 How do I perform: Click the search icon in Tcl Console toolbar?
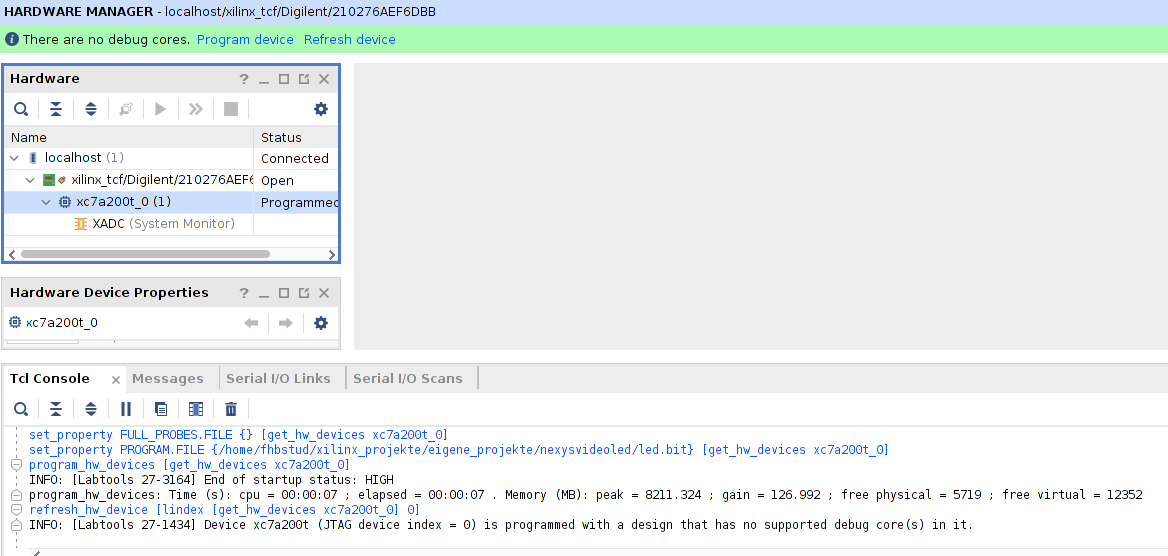coord(21,409)
